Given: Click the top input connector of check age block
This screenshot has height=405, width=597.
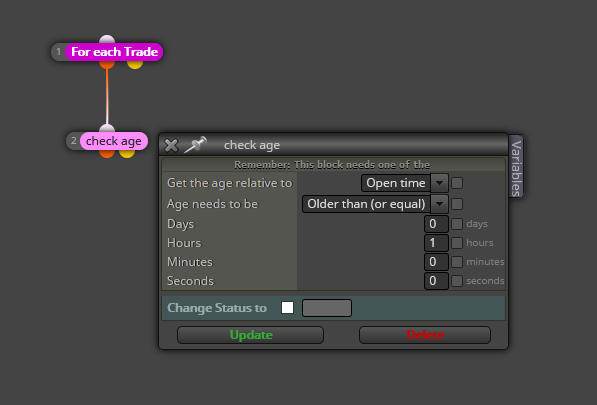Looking at the screenshot, I should [x=107, y=128].
